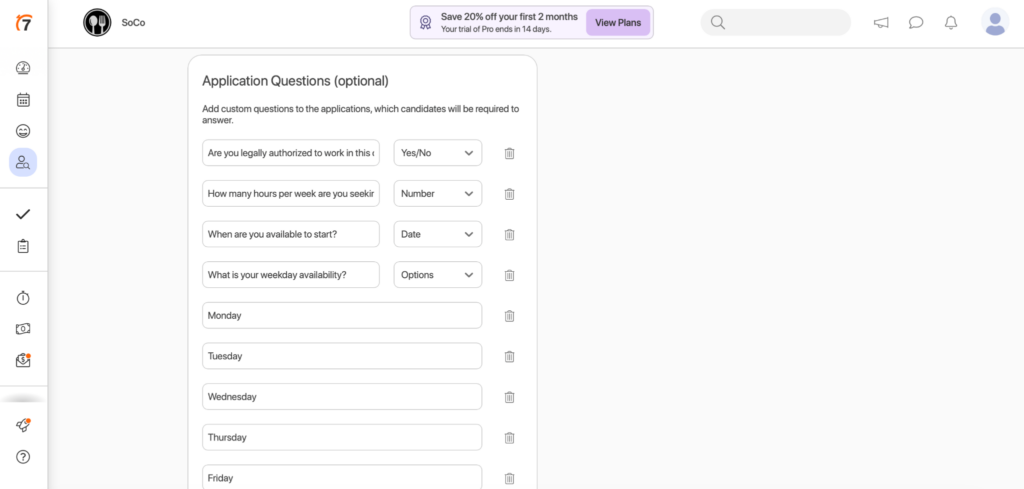Viewport: 1024px width, 489px height.
Task: Click the 'Save 20% off your first 2 months' text
Action: tap(509, 17)
